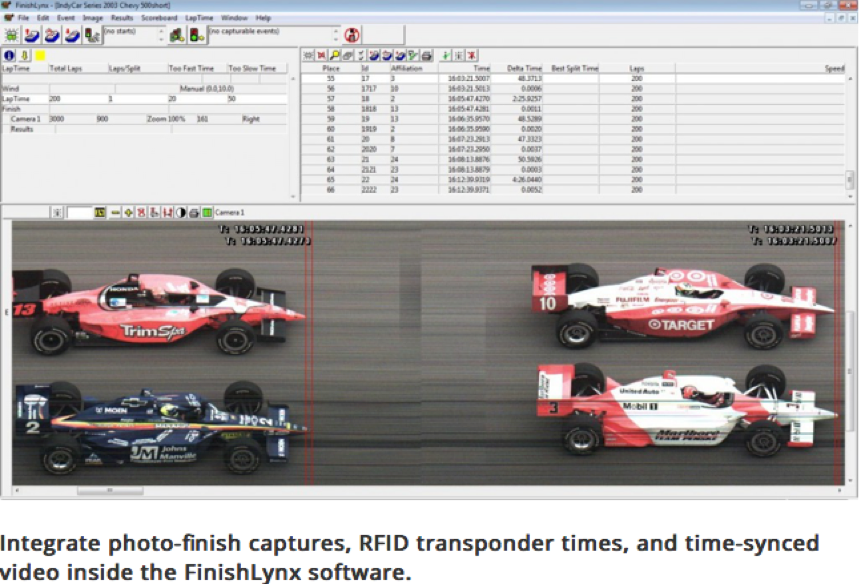Select the results row with place 60
865x584 pixels.
573,129
